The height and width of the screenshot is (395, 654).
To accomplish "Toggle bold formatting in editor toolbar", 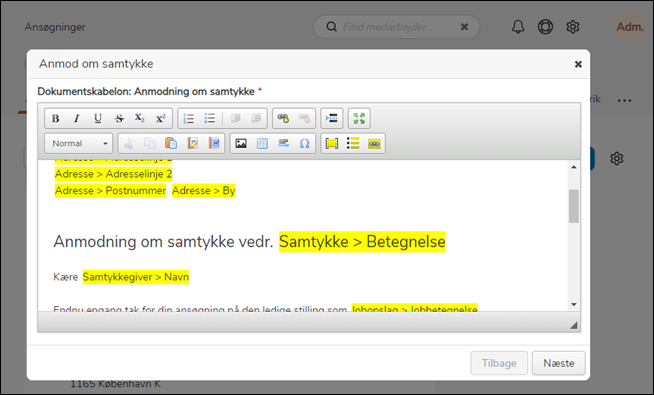I will (x=55, y=119).
